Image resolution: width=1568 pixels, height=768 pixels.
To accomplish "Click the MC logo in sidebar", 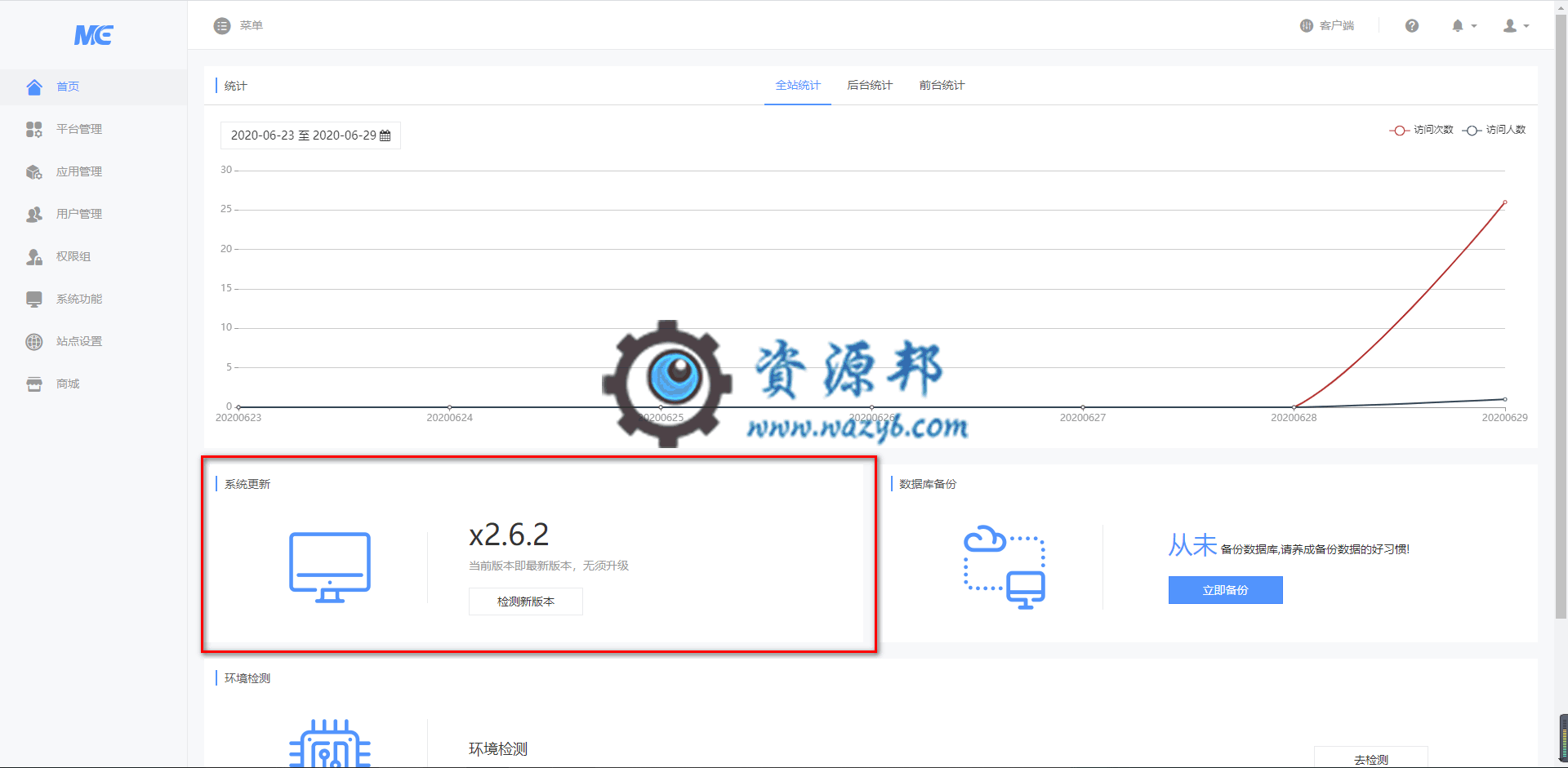I will point(94,35).
